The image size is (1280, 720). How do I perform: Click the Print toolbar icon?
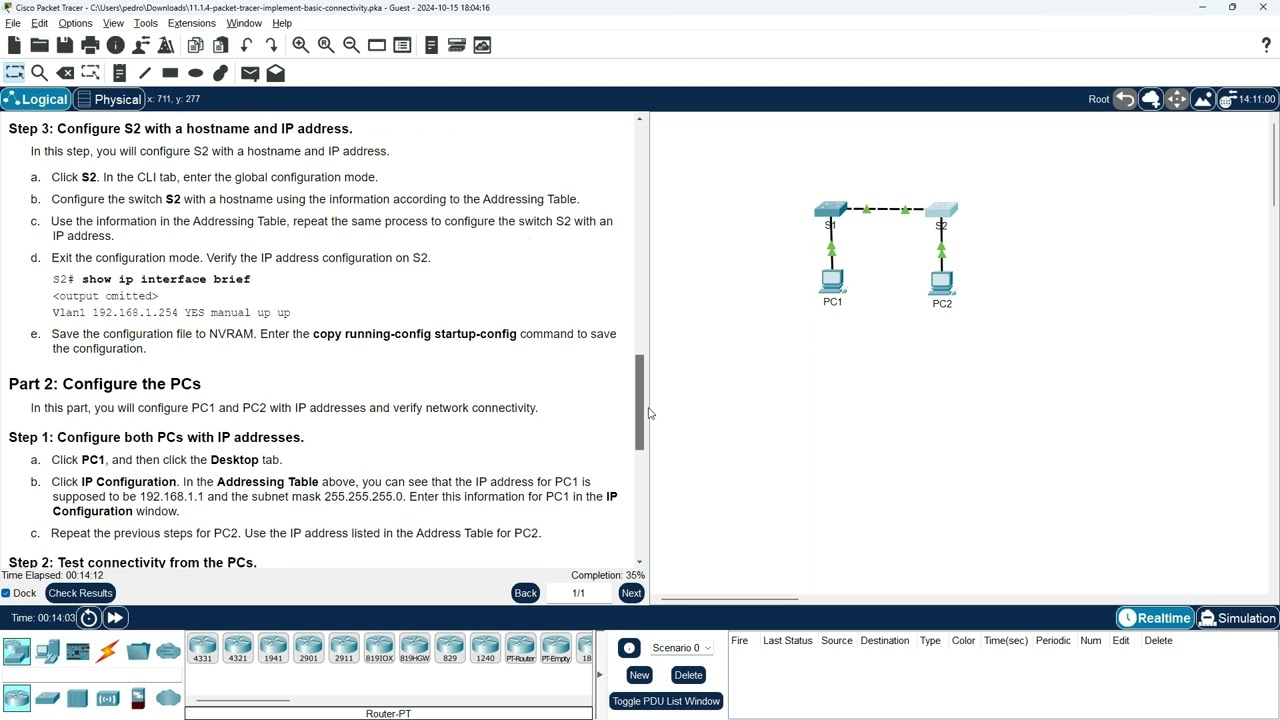90,45
